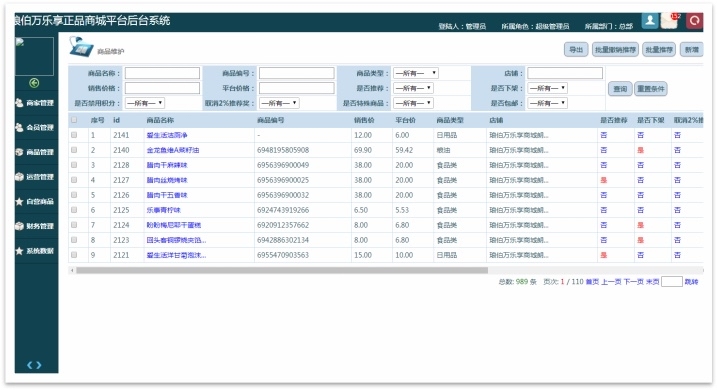This screenshot has height=390, width=717.
Task: Open the 是否包邮 dropdown
Action: [547, 103]
